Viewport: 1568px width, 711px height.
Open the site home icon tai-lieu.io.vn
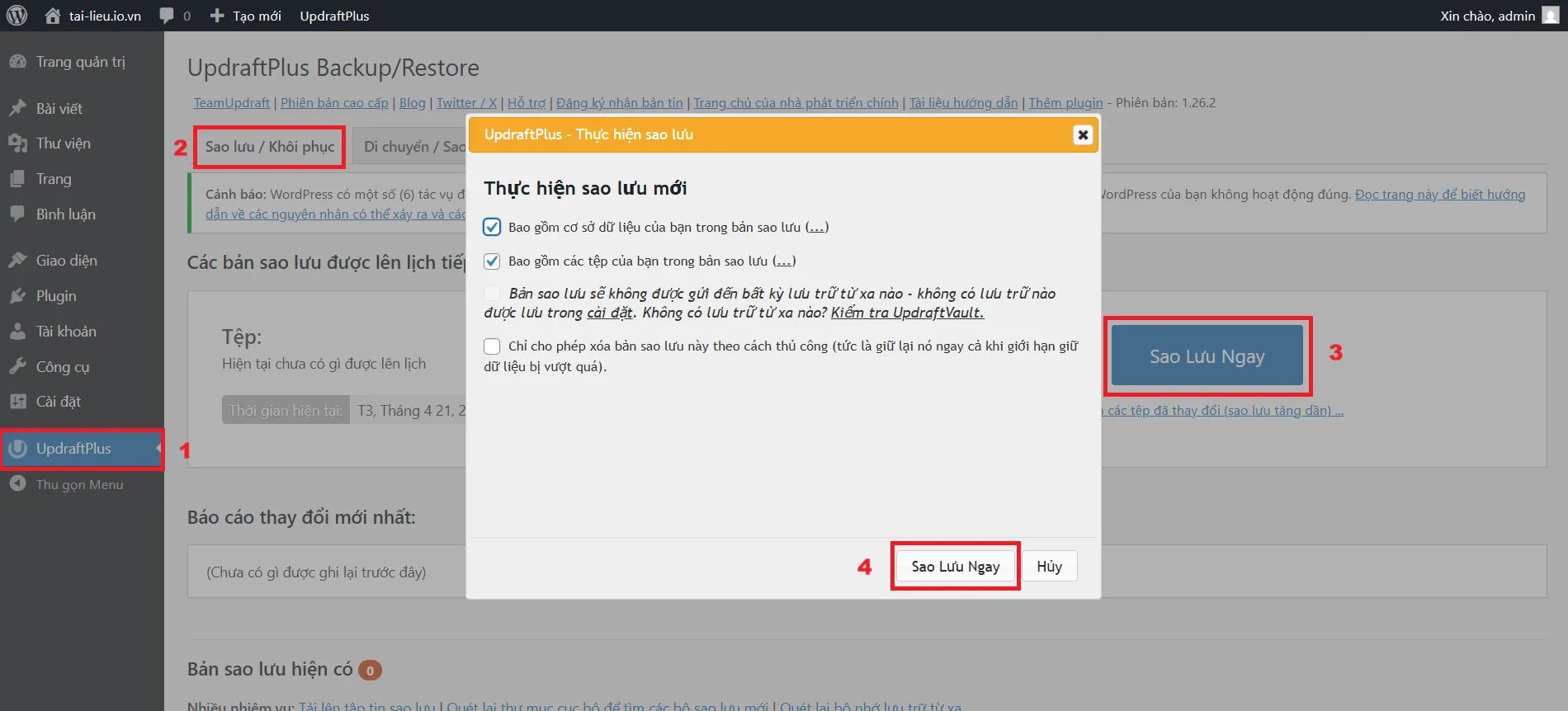[53, 16]
